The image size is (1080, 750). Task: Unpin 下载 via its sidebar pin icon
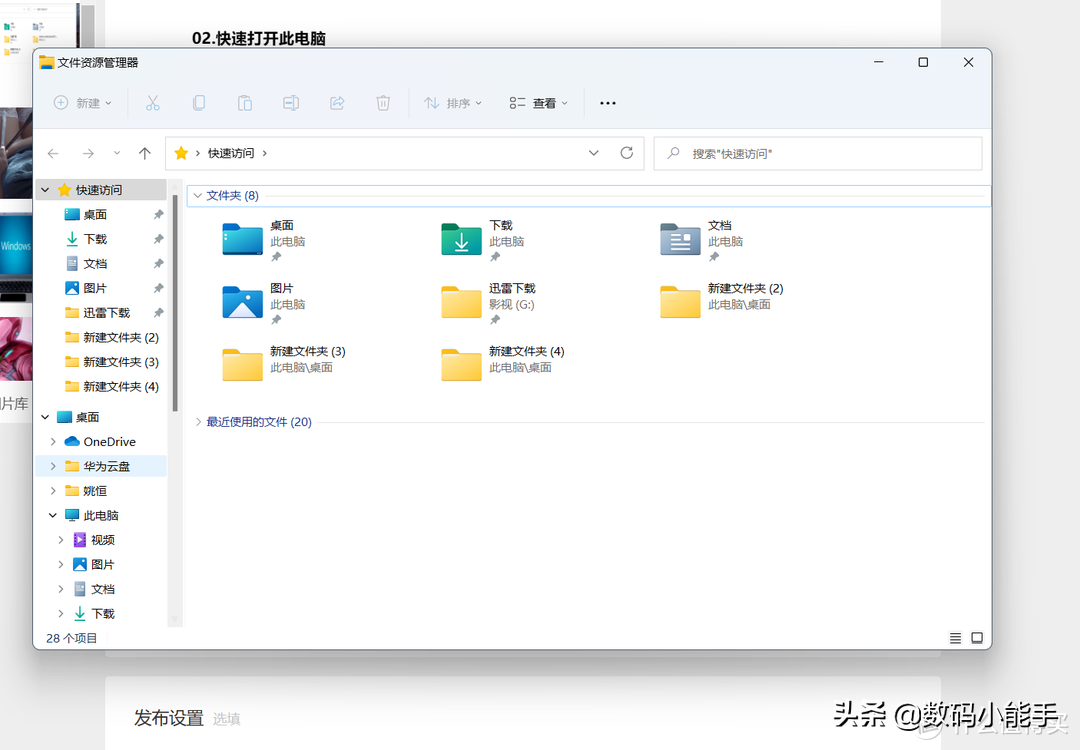[158, 239]
